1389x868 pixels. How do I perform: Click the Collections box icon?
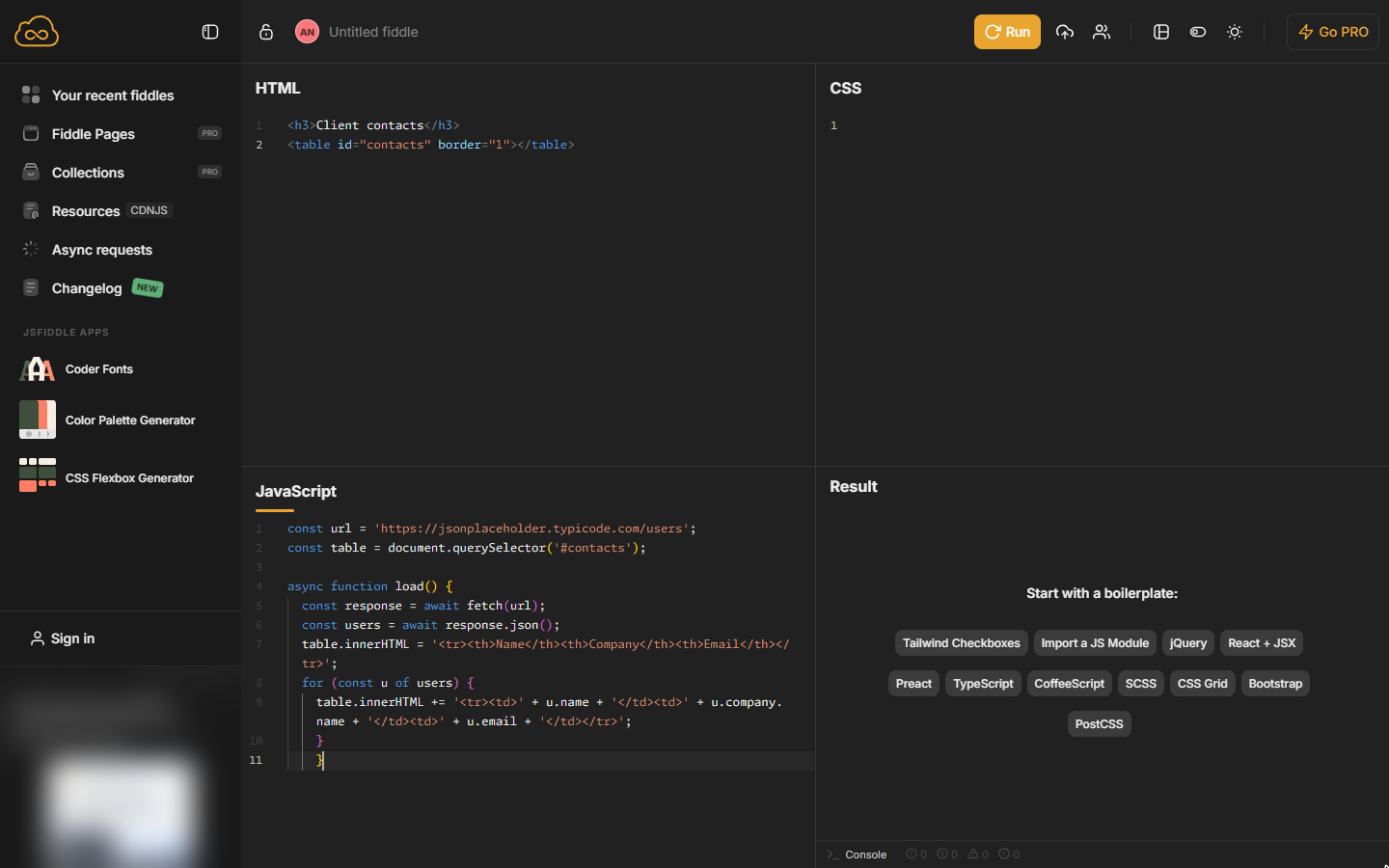(x=31, y=172)
